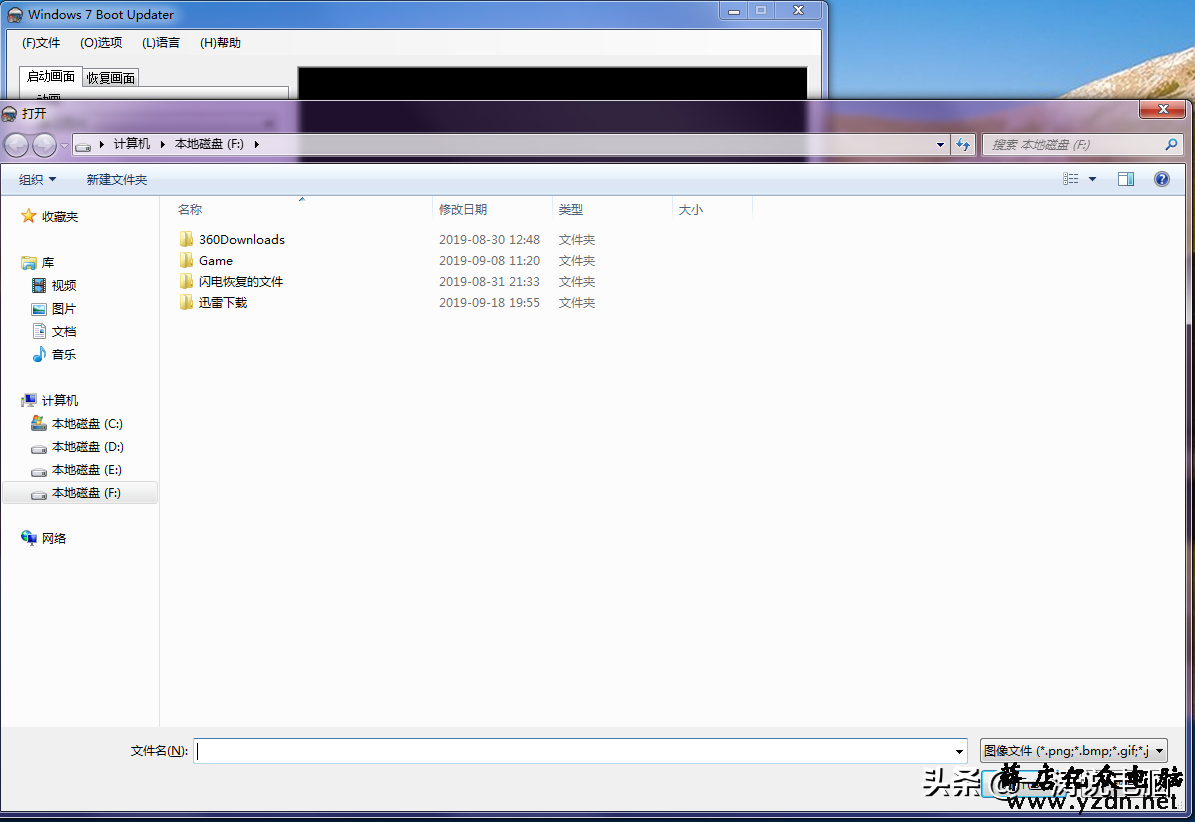Open the 文档 library
Image resolution: width=1195 pixels, height=822 pixels.
tap(63, 331)
